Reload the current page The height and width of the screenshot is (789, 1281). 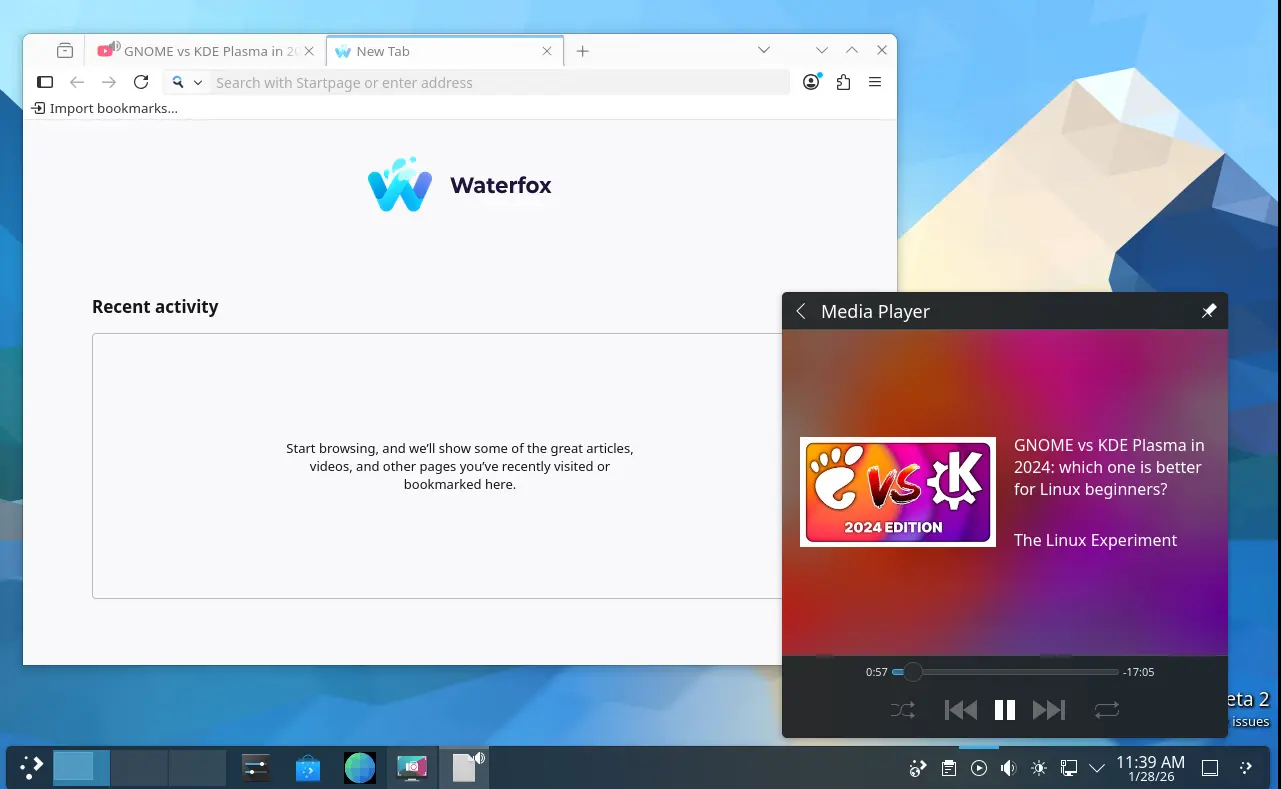(141, 83)
